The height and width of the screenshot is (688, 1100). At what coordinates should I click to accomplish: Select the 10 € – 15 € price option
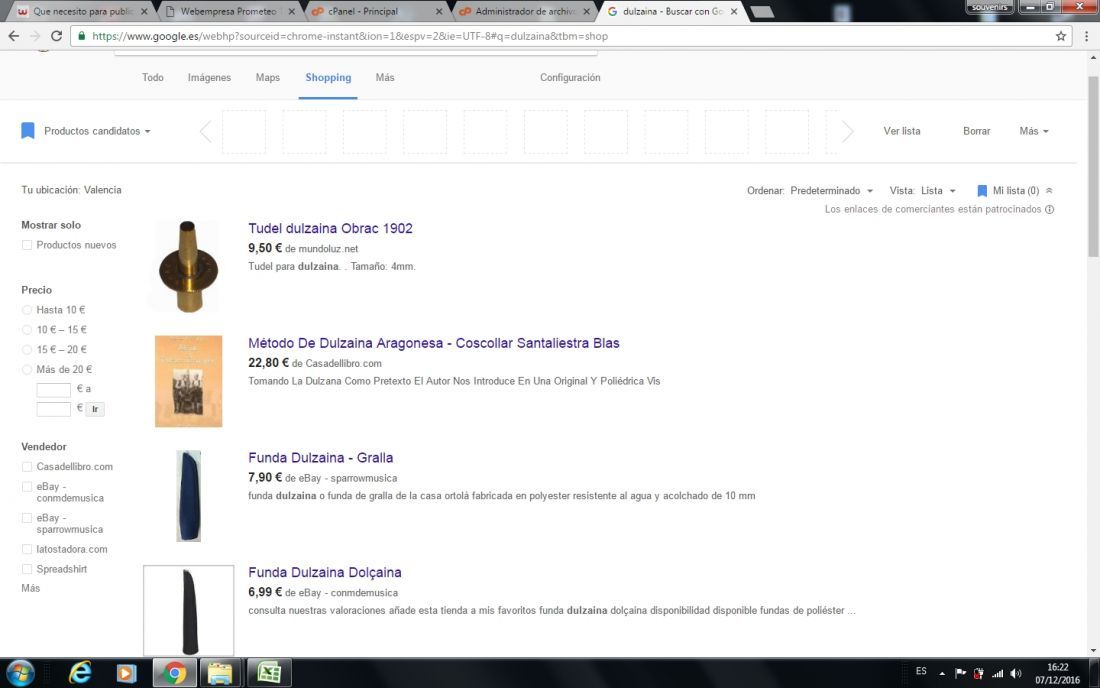27,330
